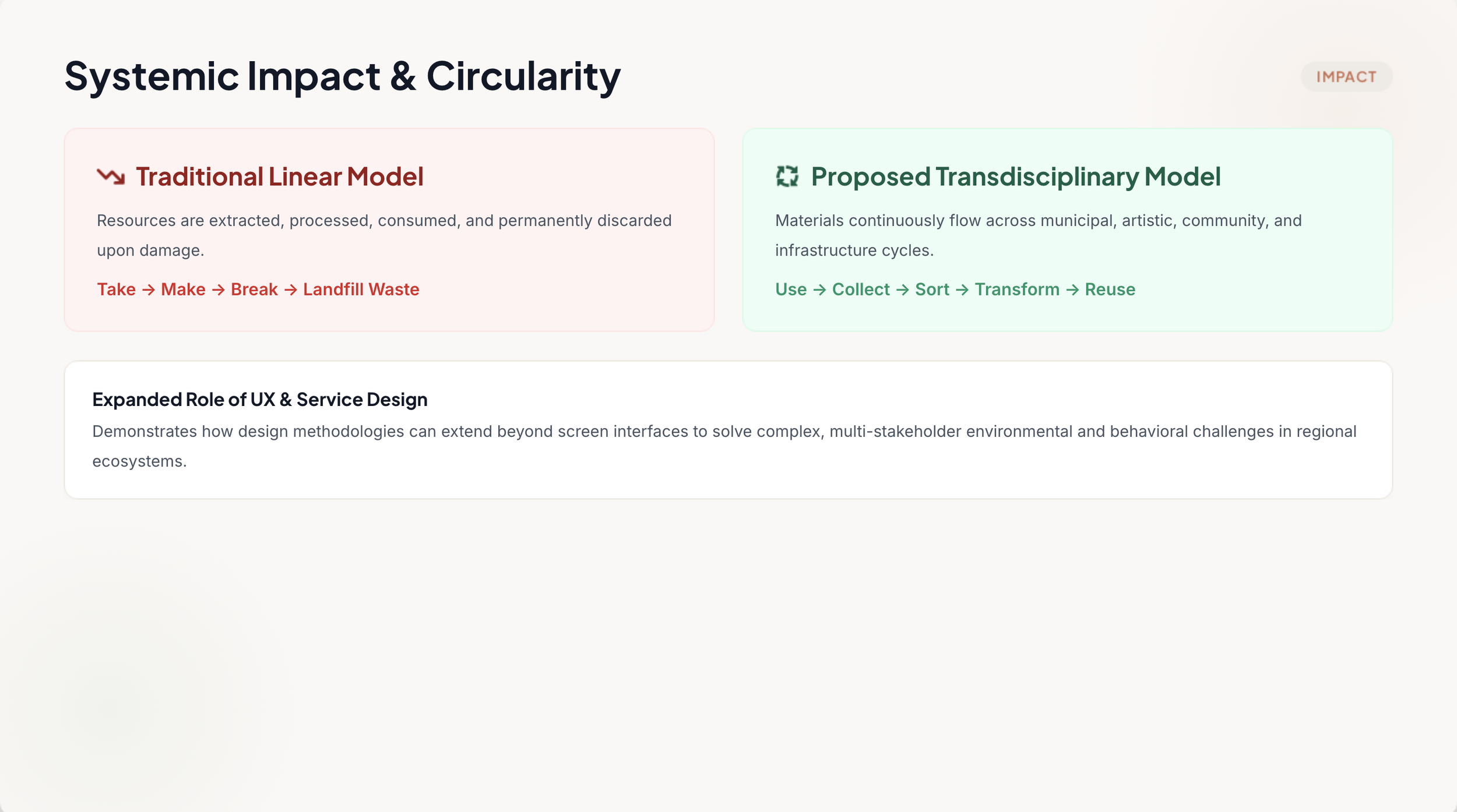The image size is (1457, 812).
Task: Click the arrow between Transform and Reuse
Action: (1072, 290)
